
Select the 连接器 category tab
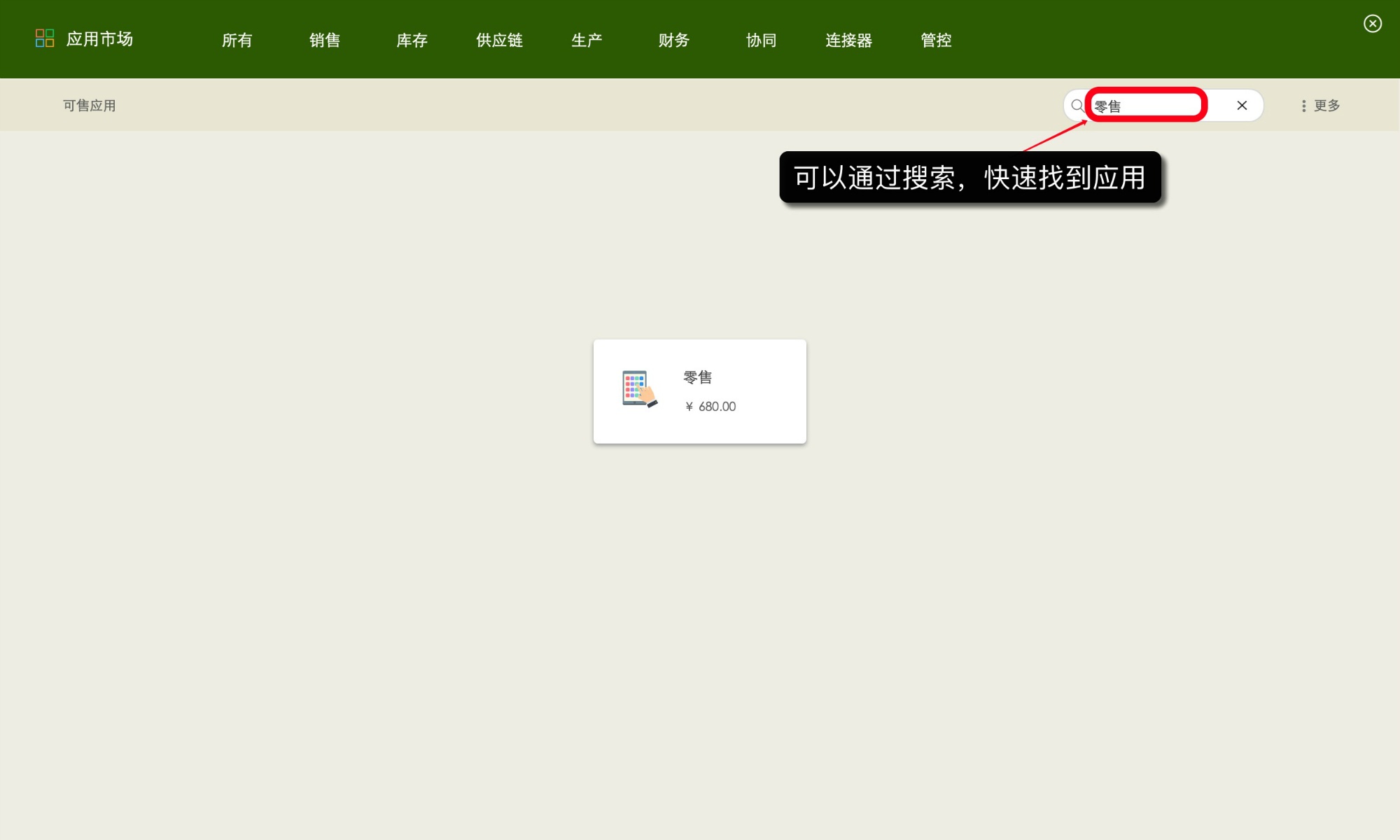click(849, 40)
